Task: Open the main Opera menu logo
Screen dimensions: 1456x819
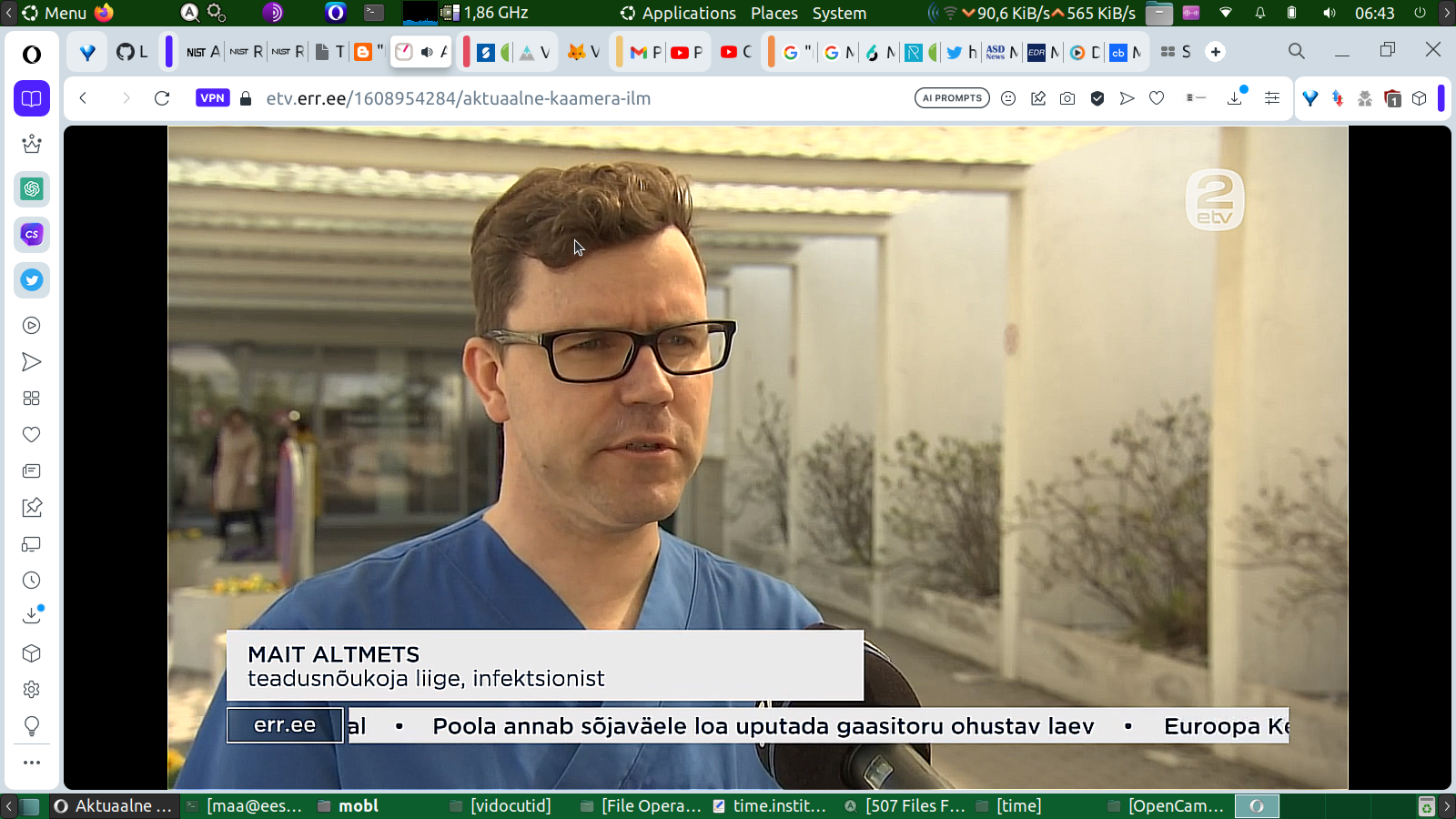Action: 32,55
